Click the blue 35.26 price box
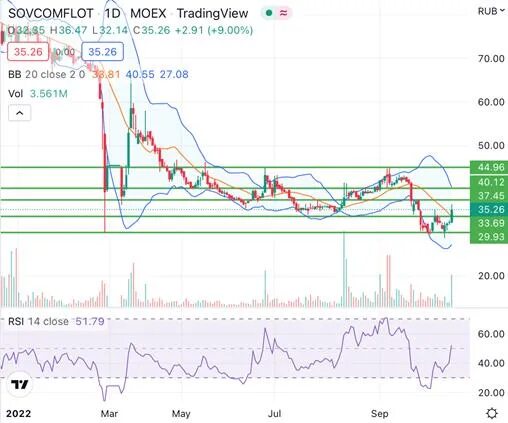 (103, 52)
